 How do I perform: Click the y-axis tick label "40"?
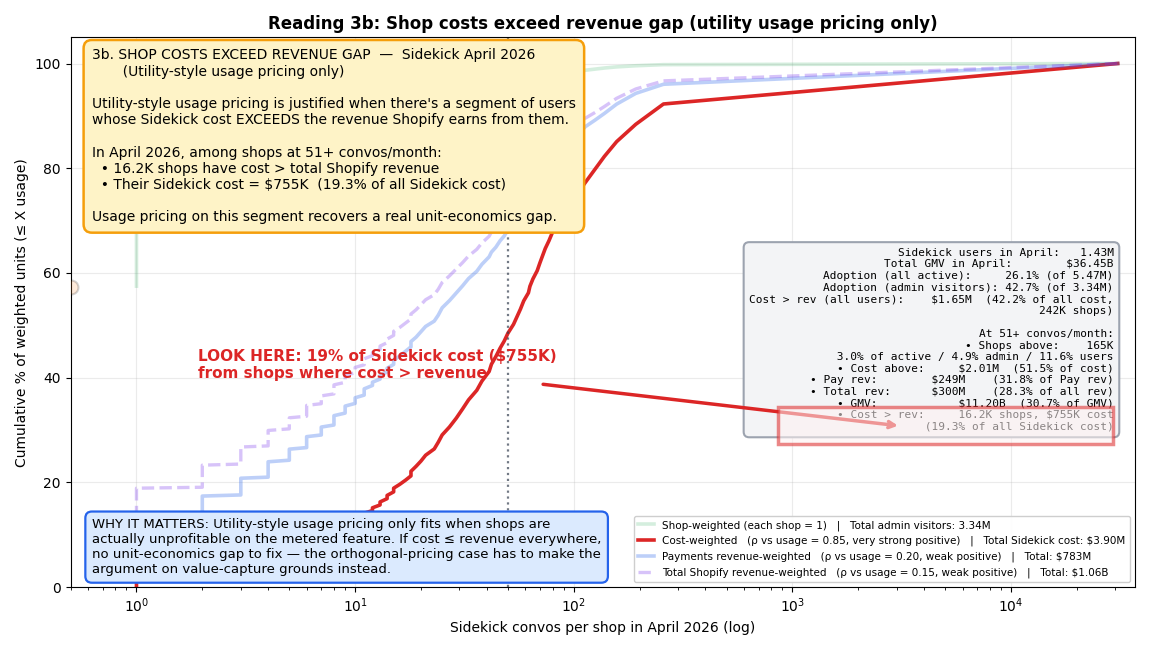click(53, 379)
